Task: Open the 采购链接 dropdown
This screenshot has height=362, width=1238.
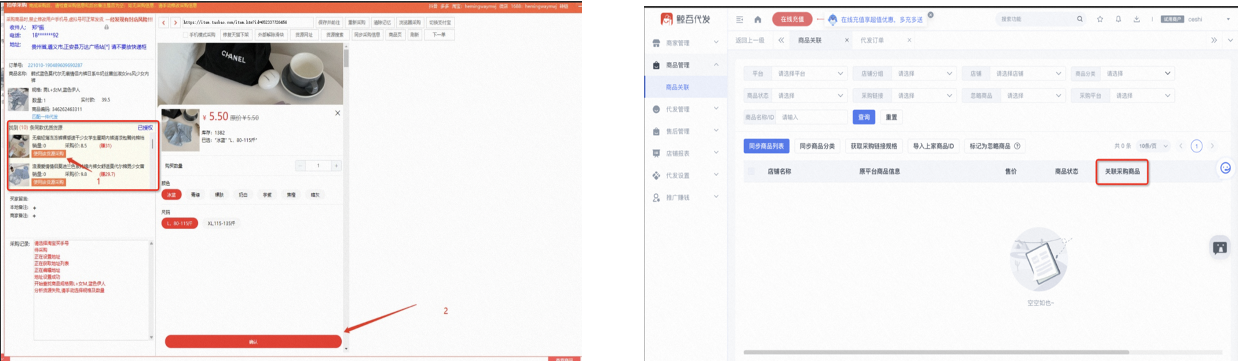Action: click(x=905, y=95)
